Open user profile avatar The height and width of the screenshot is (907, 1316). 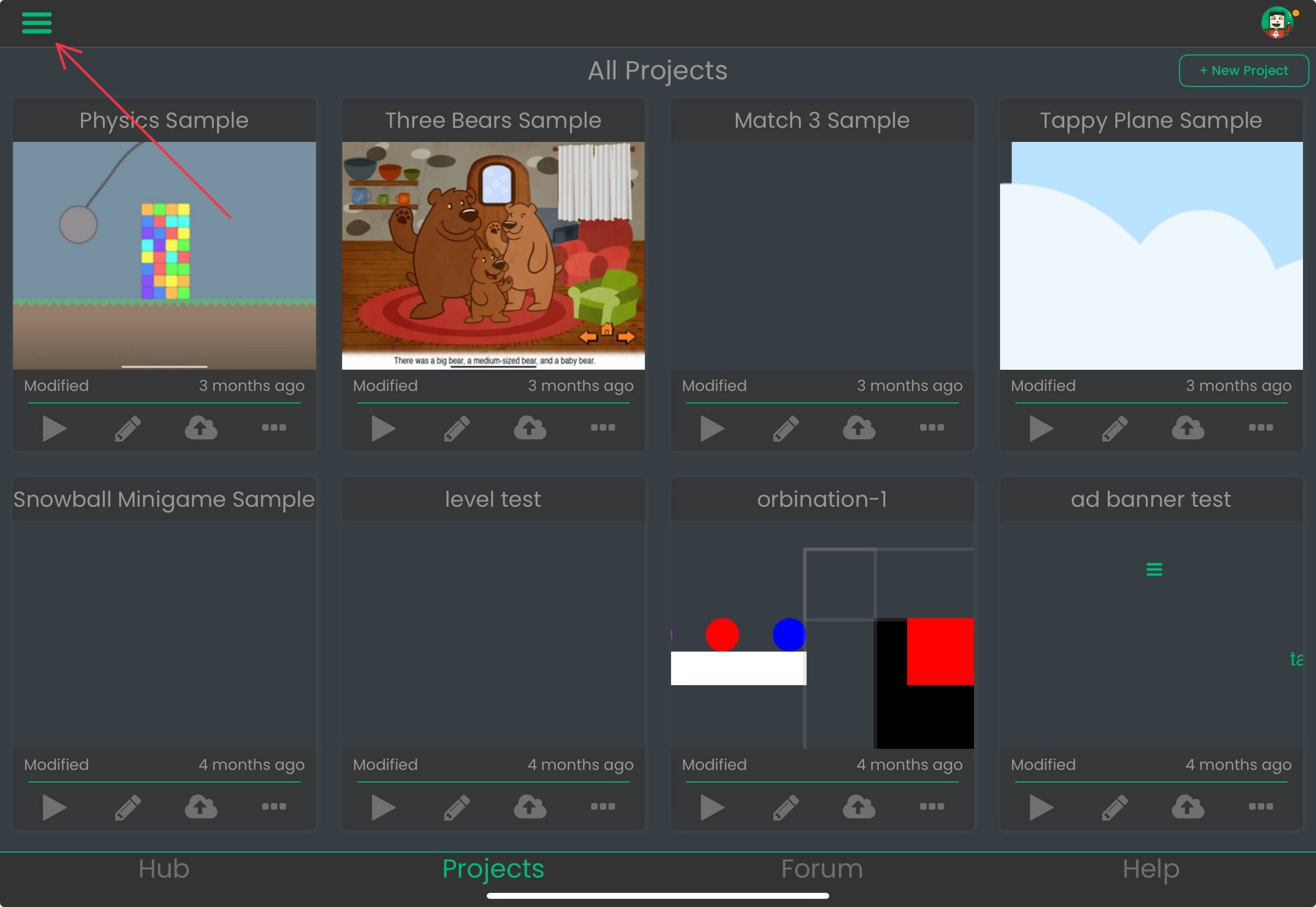pyautogui.click(x=1277, y=23)
